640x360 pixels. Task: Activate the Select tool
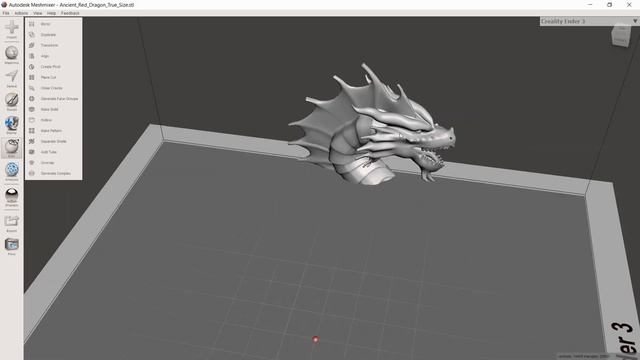[x=11, y=78]
